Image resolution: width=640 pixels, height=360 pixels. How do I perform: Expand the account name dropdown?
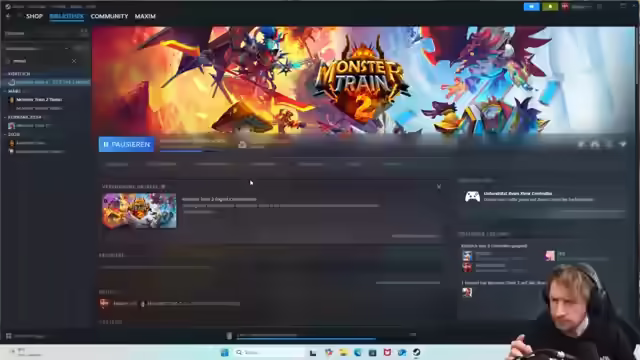pyautogui.click(x=582, y=7)
